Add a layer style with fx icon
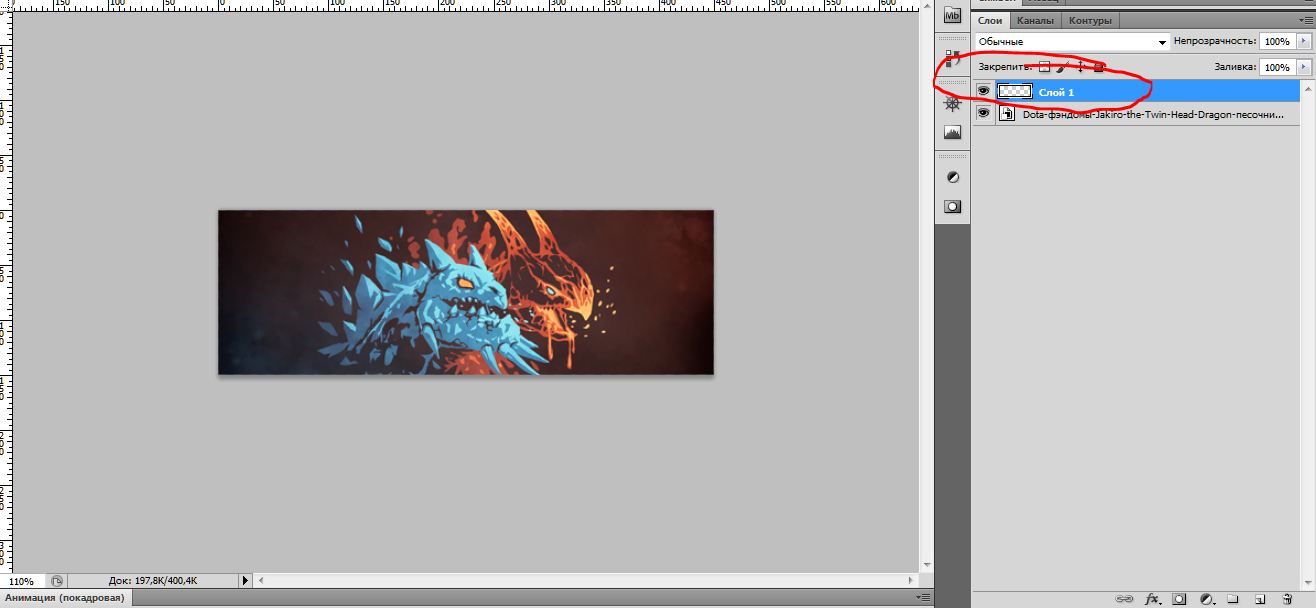Viewport: 1316px width, 608px height. [x=1152, y=599]
